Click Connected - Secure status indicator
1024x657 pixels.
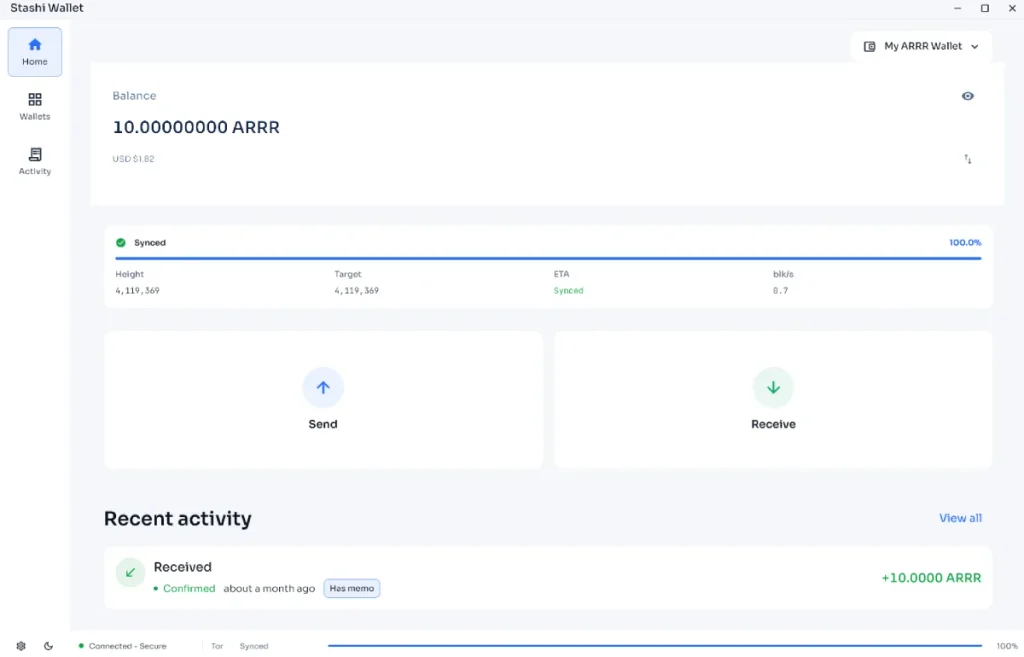(x=123, y=646)
